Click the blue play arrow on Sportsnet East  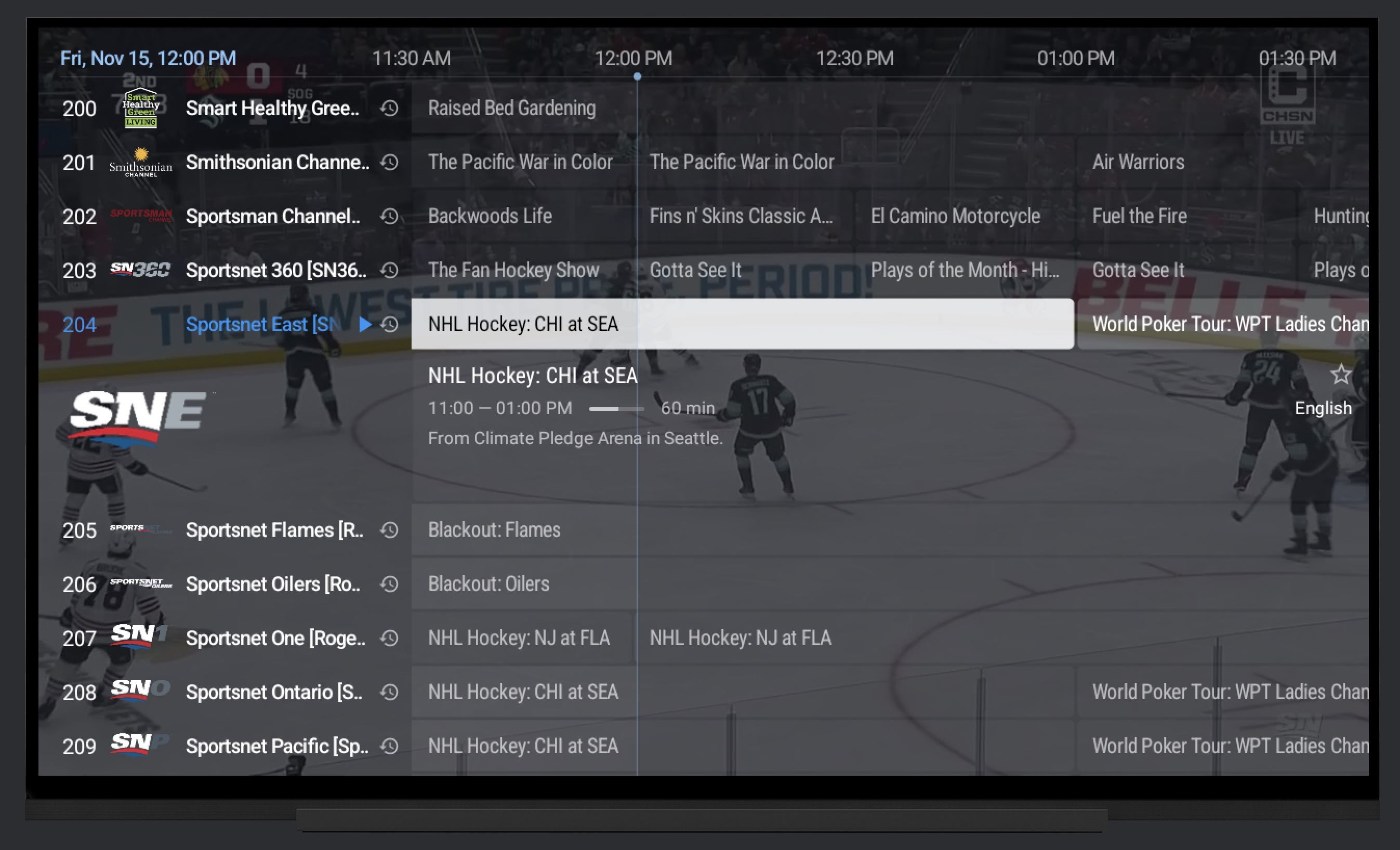tap(364, 324)
